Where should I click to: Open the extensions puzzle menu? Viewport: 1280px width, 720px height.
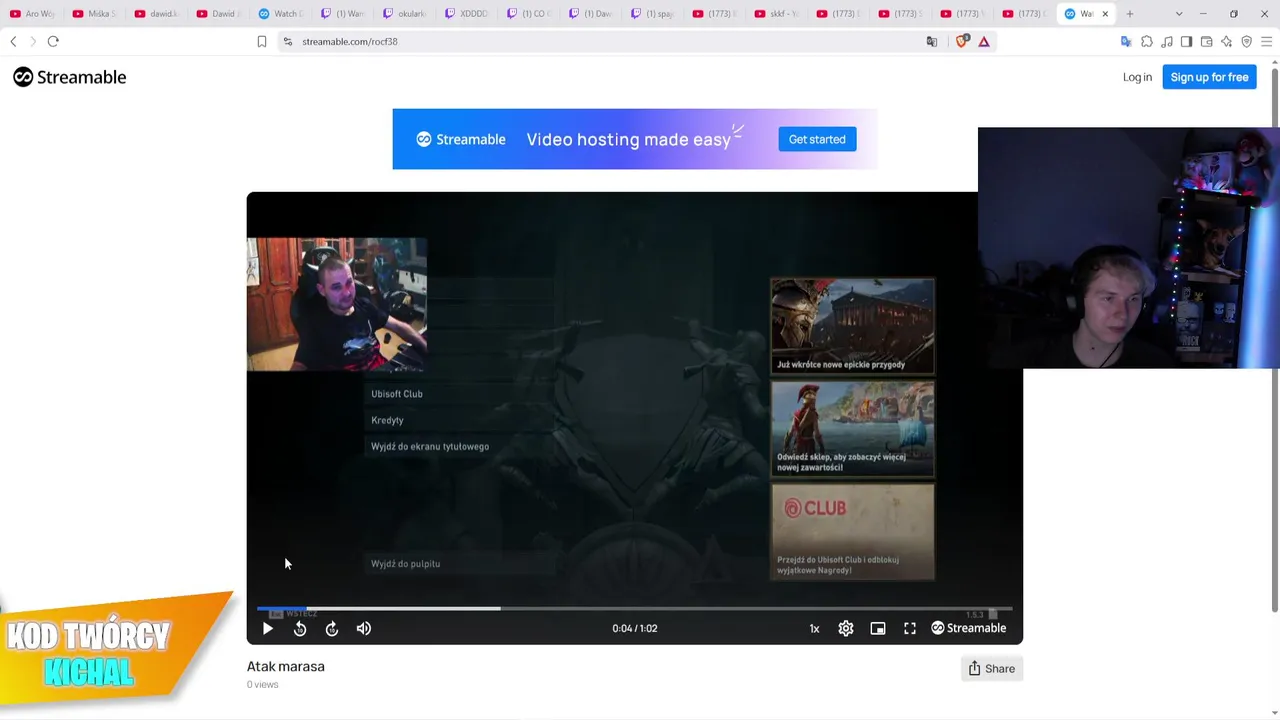(x=1147, y=41)
